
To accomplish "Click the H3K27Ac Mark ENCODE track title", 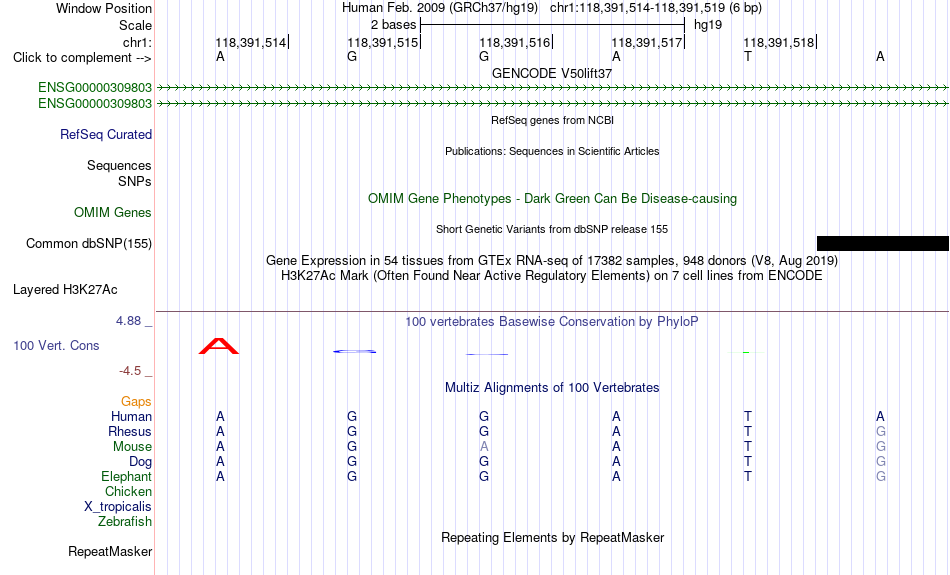I will 552,276.
